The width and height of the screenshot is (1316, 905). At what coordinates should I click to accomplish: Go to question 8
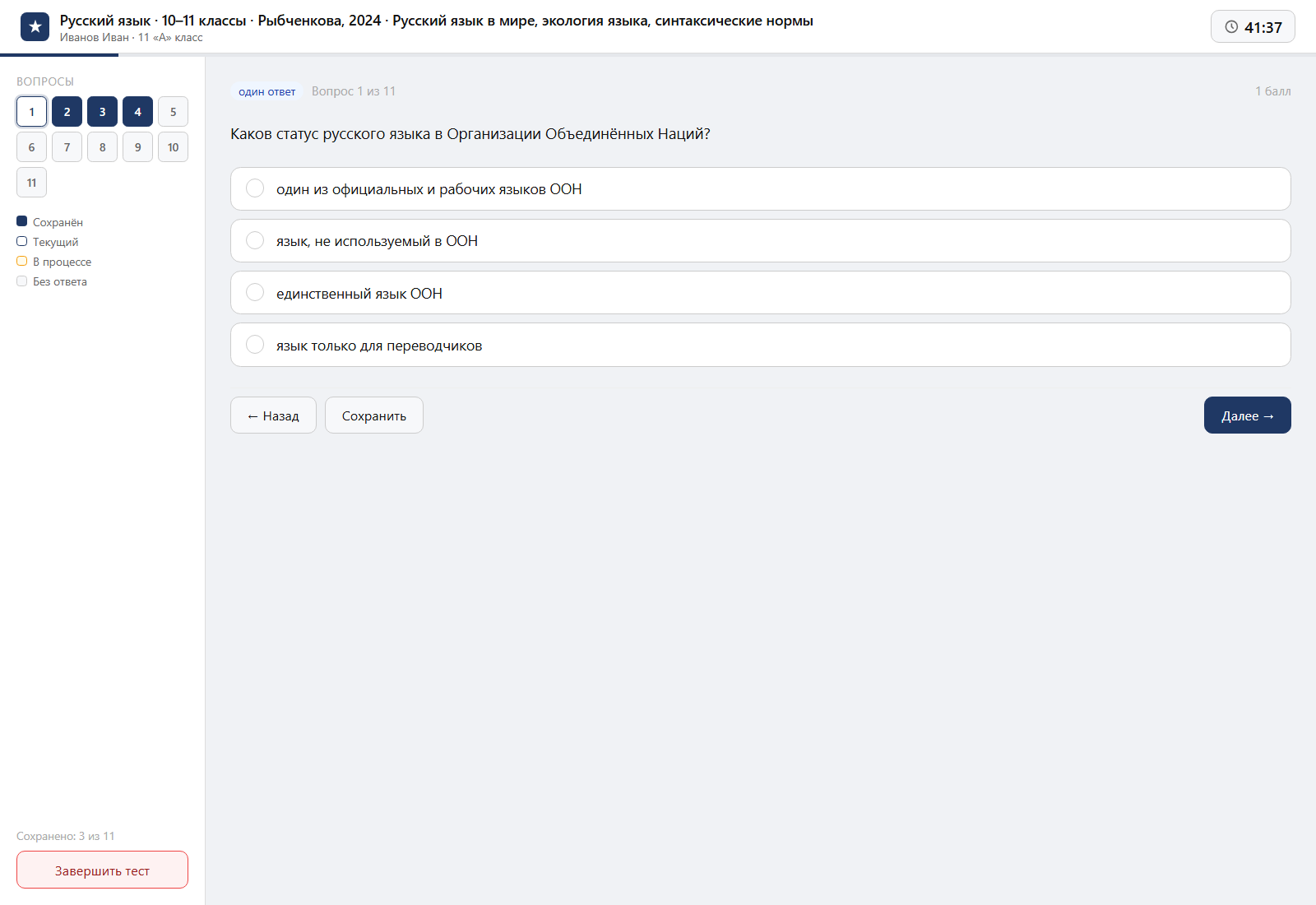click(102, 147)
